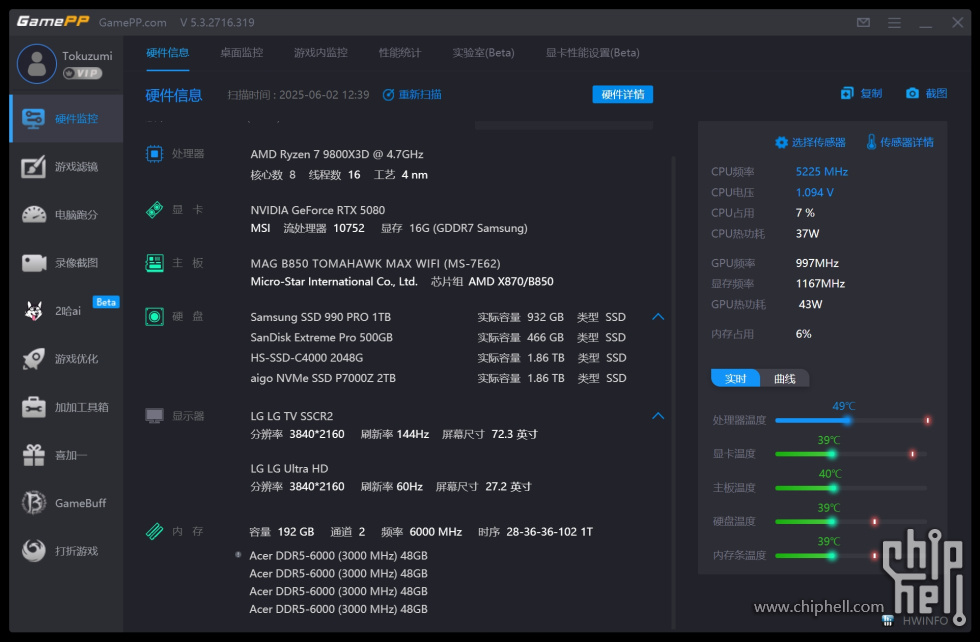Open 传感器详情 sensor details
The image size is (980, 642).
click(x=899, y=143)
